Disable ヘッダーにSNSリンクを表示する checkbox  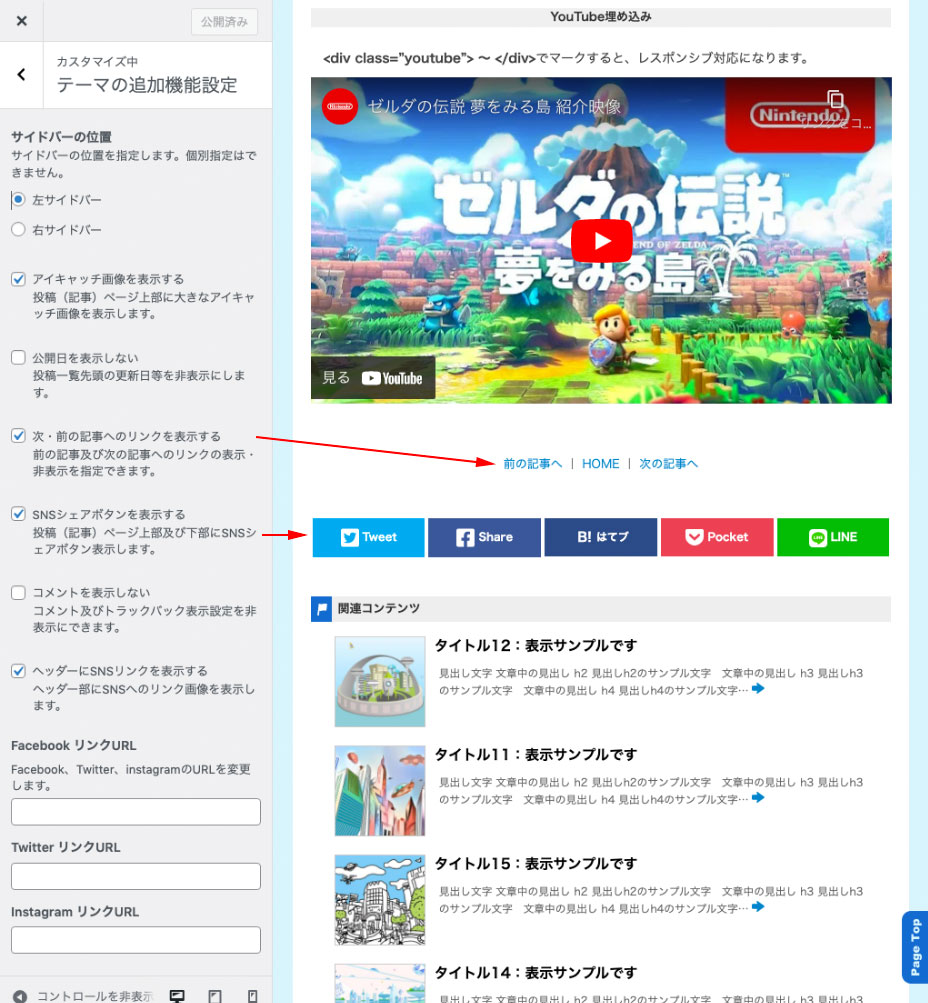coord(19,670)
